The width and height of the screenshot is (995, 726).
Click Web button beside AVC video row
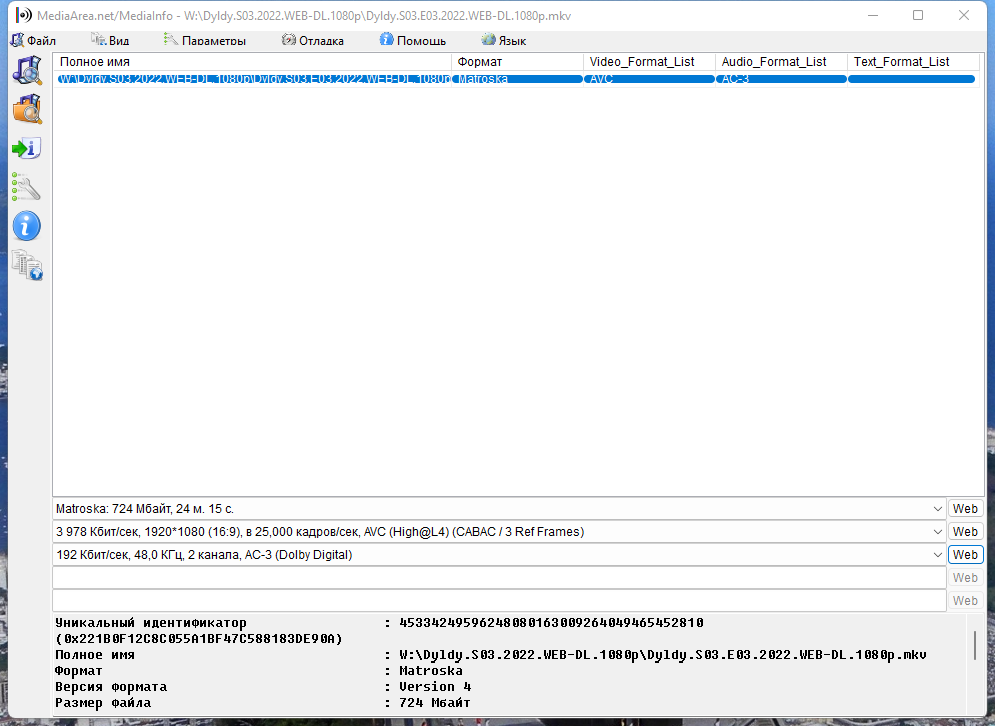coord(965,532)
